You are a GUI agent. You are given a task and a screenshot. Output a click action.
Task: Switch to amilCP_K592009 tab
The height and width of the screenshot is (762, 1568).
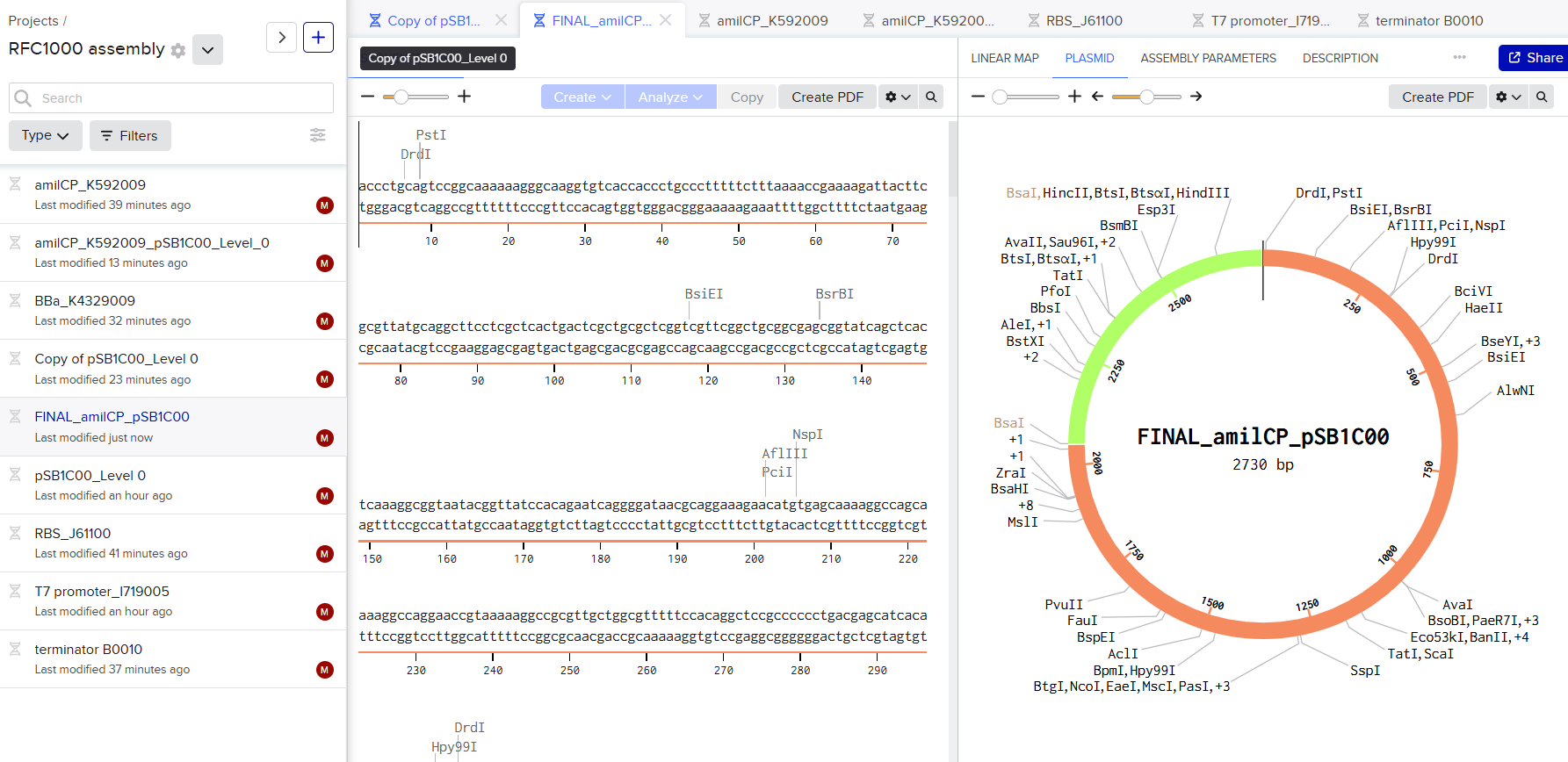(x=762, y=20)
